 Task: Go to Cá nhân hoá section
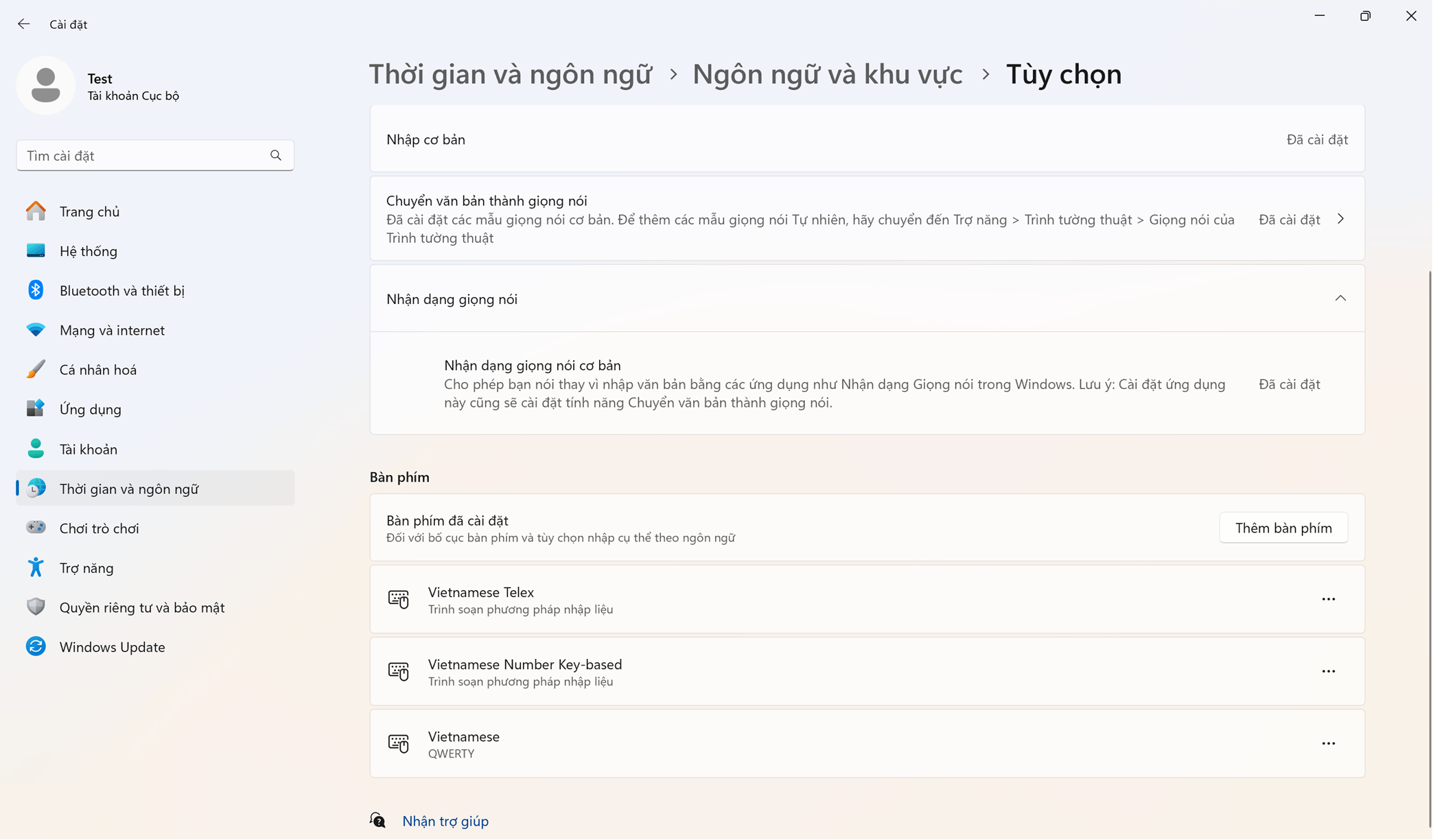(97, 370)
